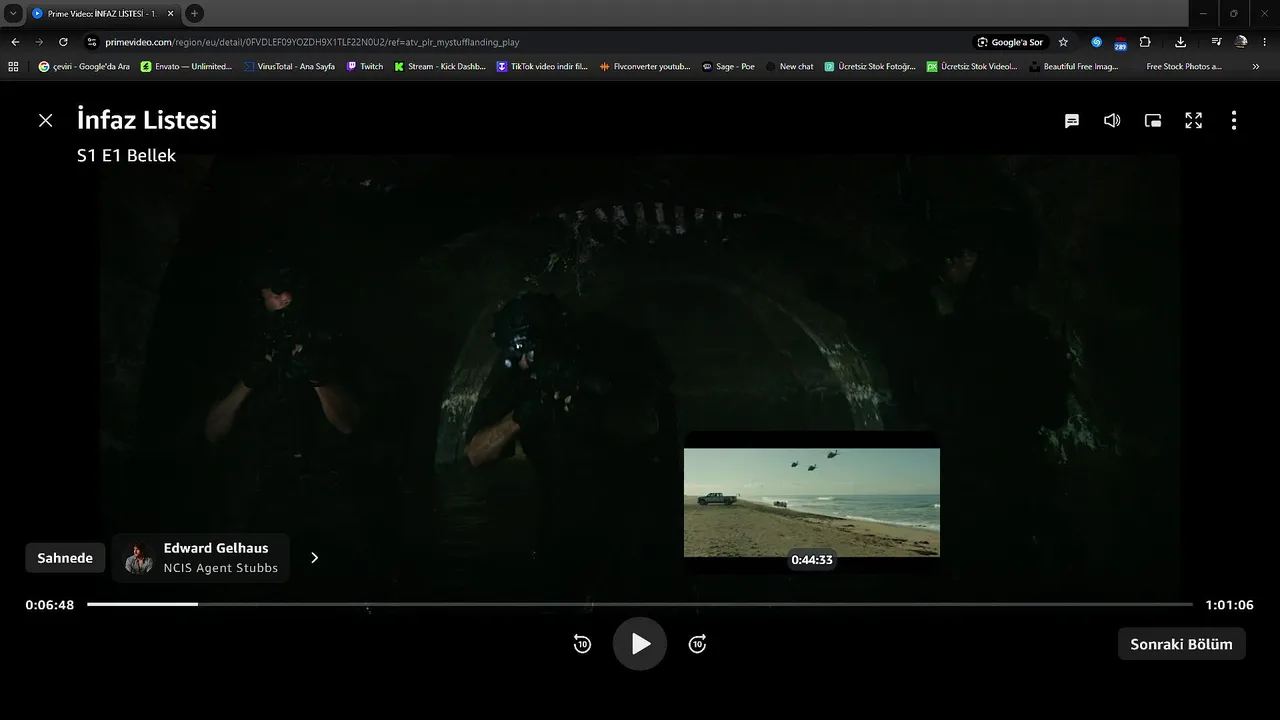Close the video player with the X icon

click(45, 120)
